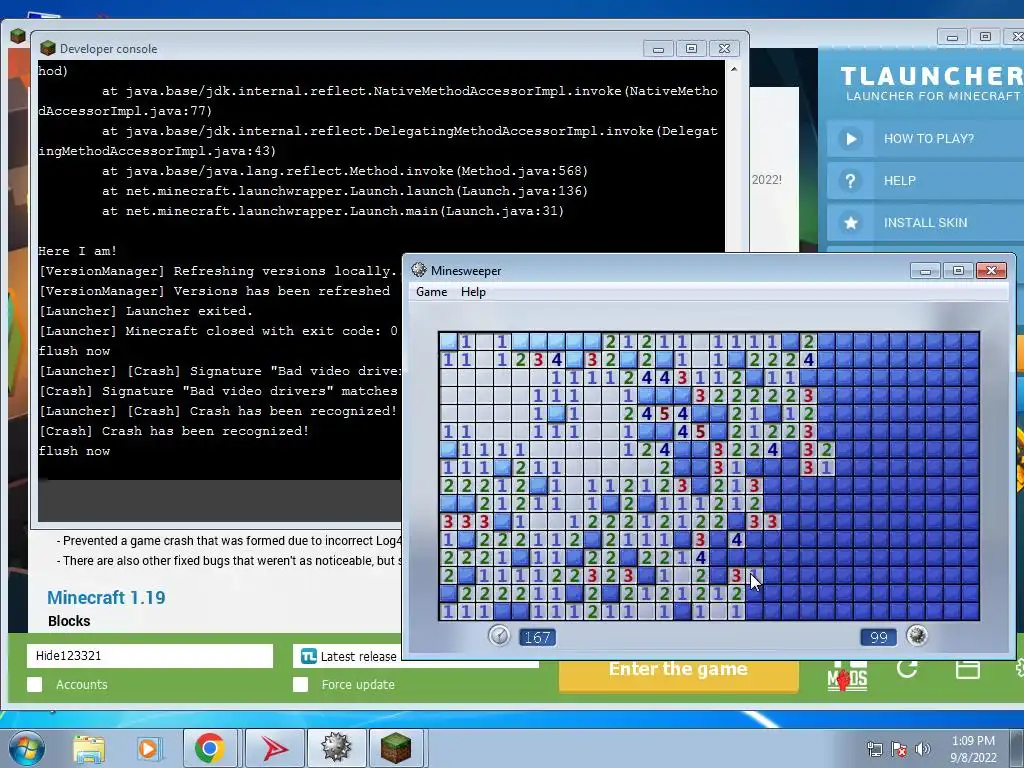The width and height of the screenshot is (1024, 768).
Task: Open Google Chrome from the taskbar
Action: pos(209,748)
